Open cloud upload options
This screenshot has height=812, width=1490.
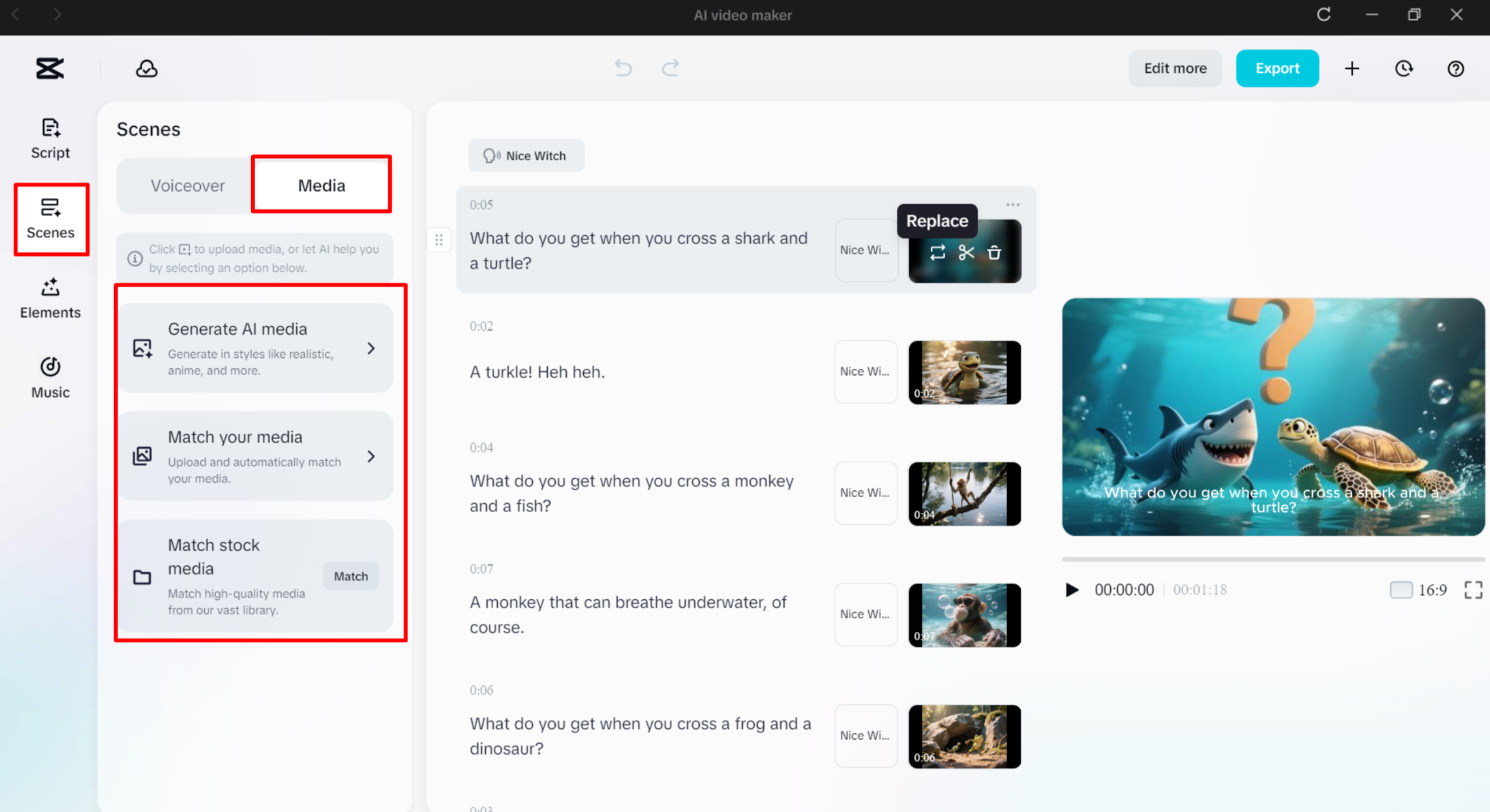click(146, 68)
